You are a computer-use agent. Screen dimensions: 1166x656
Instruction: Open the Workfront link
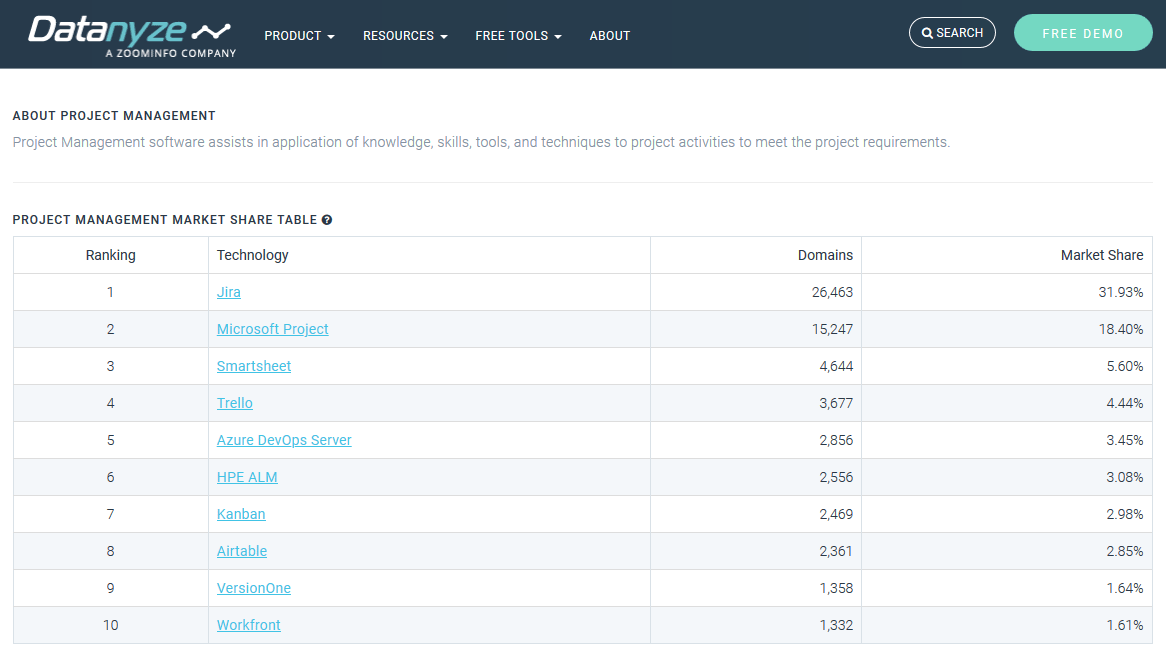click(248, 626)
